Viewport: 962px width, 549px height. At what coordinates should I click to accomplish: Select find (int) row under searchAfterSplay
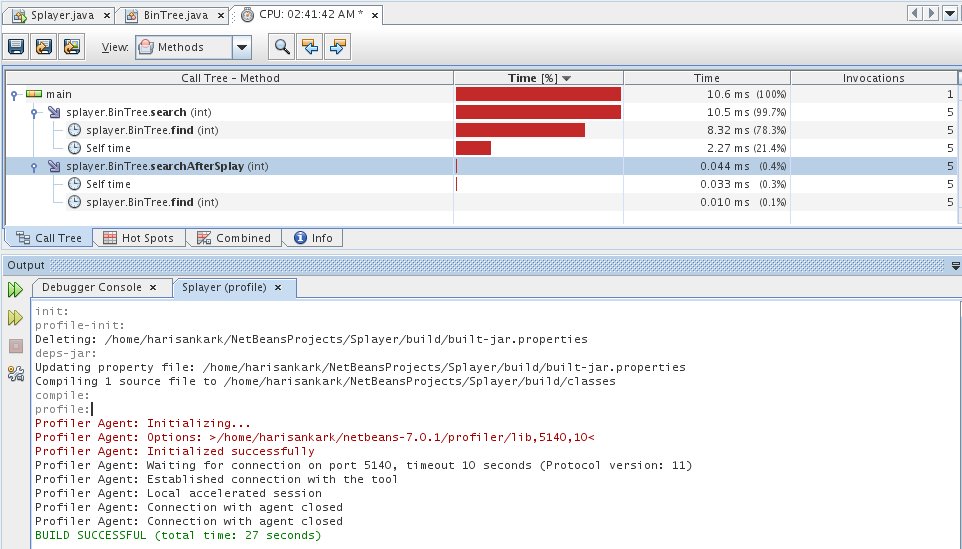tap(482, 202)
